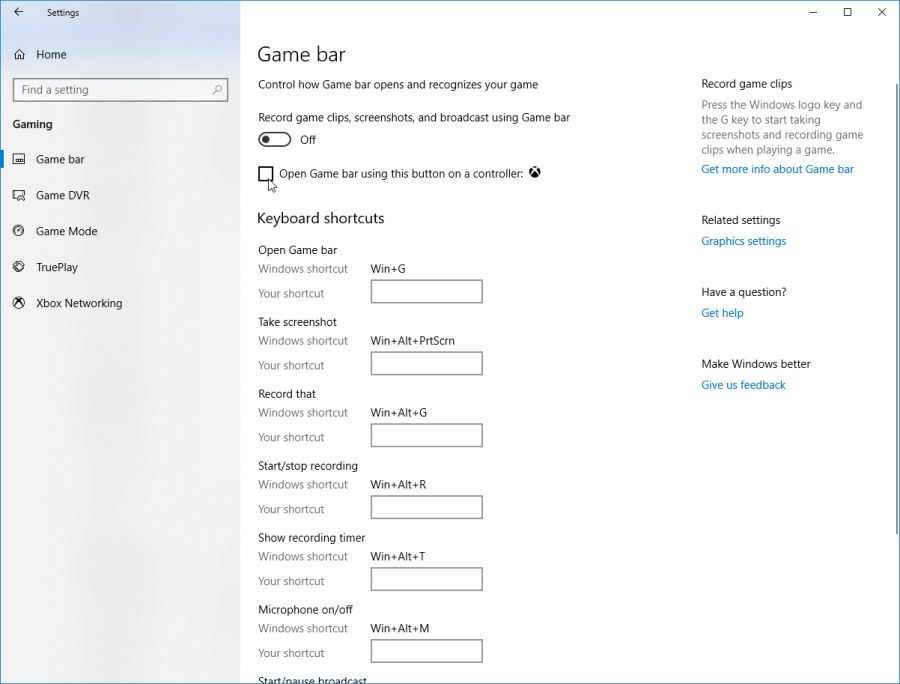Click Your shortcut field for Open Game bar
Screen dimensions: 900x684
pos(426,292)
